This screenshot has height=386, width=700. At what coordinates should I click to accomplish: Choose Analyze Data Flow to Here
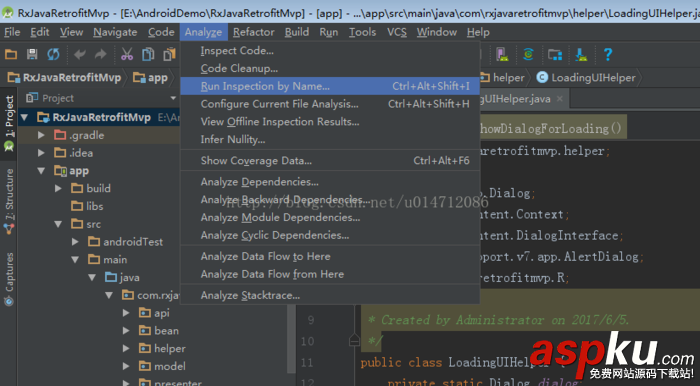330,257
